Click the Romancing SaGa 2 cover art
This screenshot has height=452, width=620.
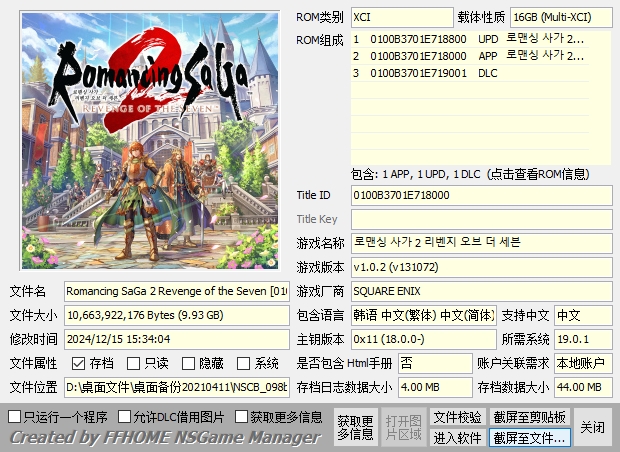pos(149,142)
